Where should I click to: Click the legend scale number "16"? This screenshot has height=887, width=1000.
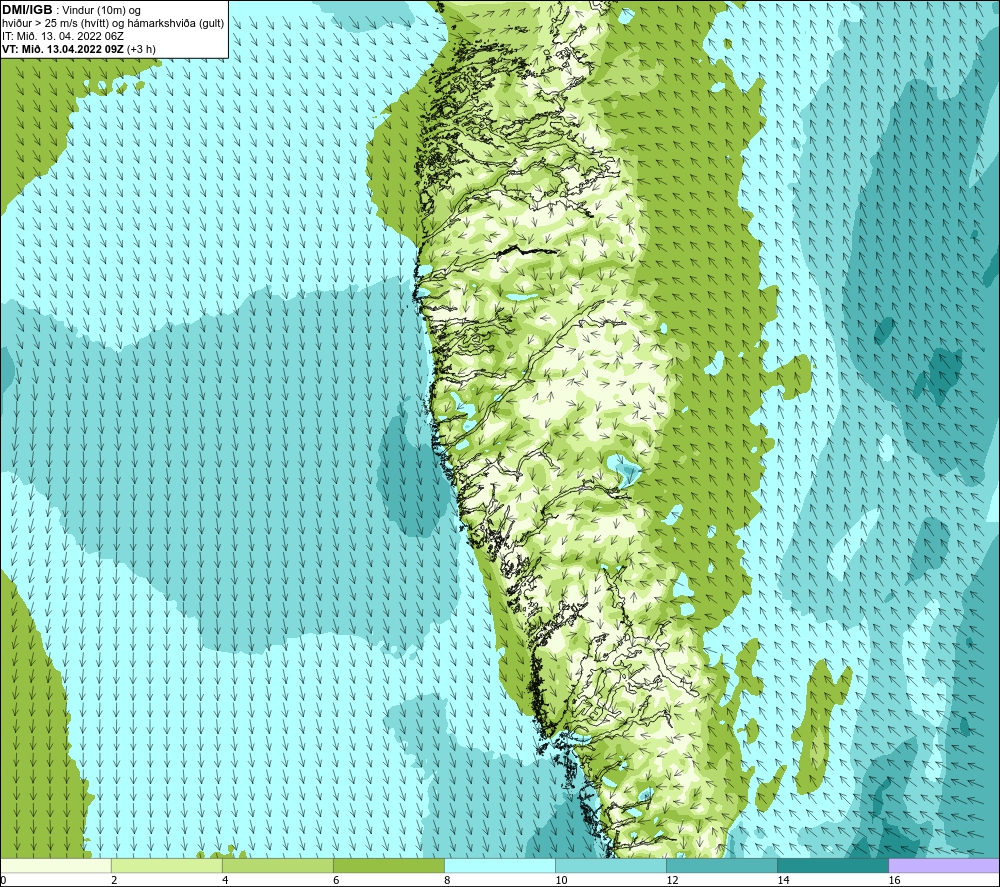click(894, 880)
